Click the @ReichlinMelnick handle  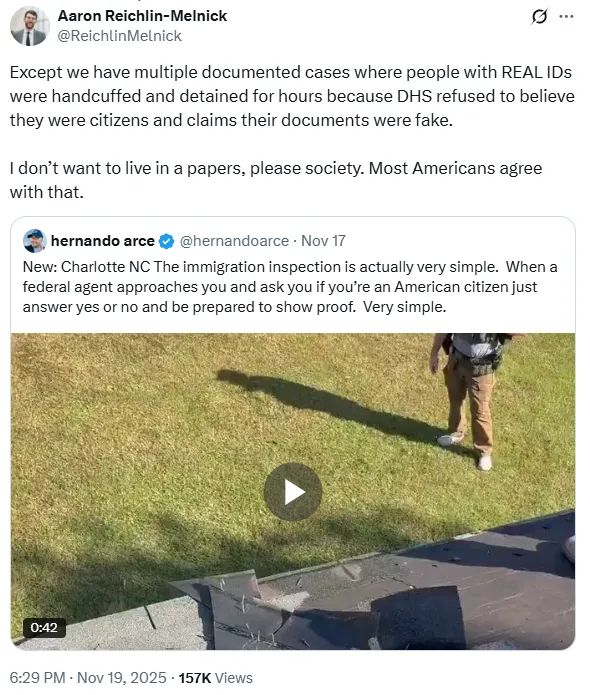(x=120, y=36)
